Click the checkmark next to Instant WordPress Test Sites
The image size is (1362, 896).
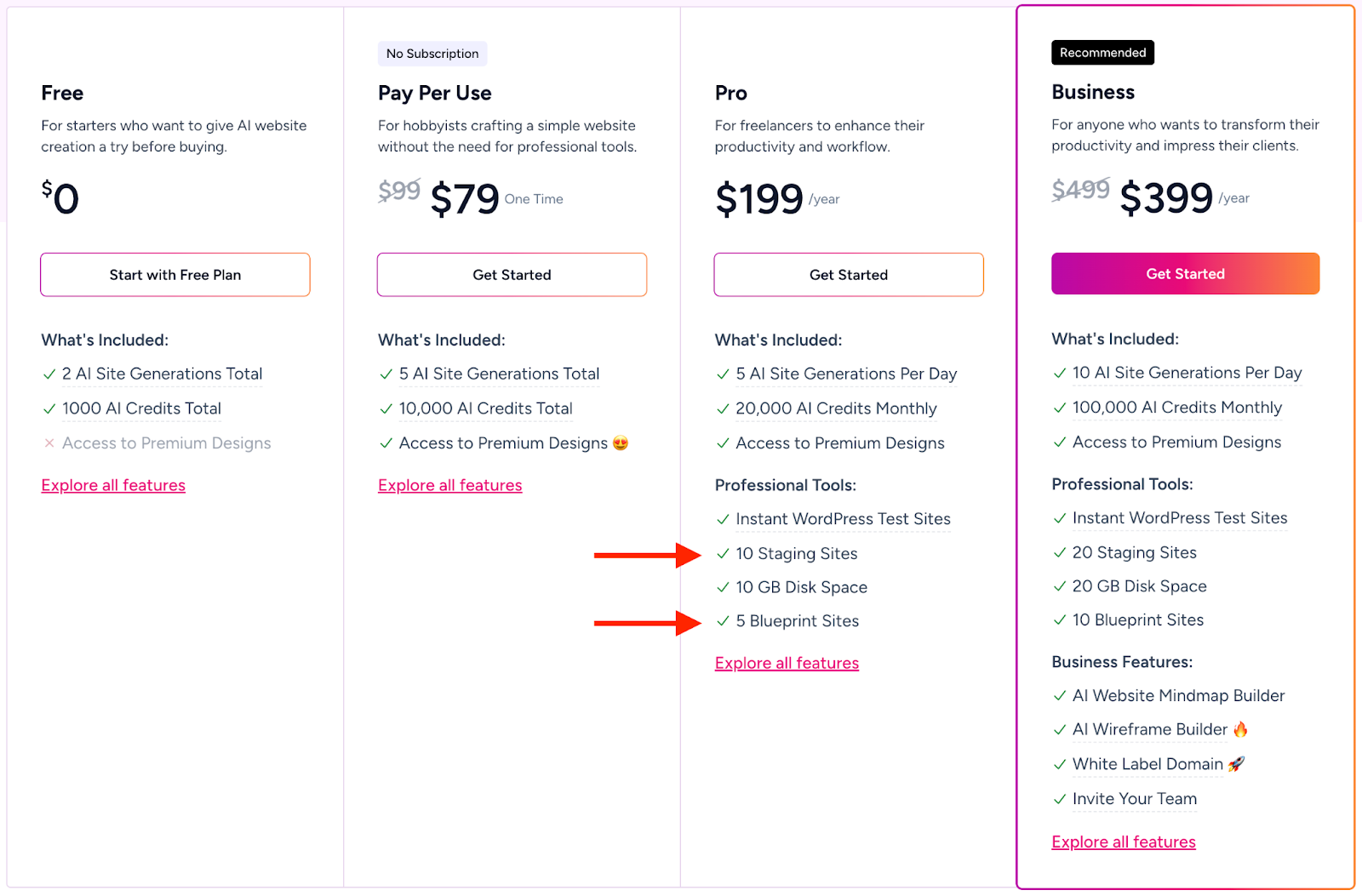[x=722, y=519]
